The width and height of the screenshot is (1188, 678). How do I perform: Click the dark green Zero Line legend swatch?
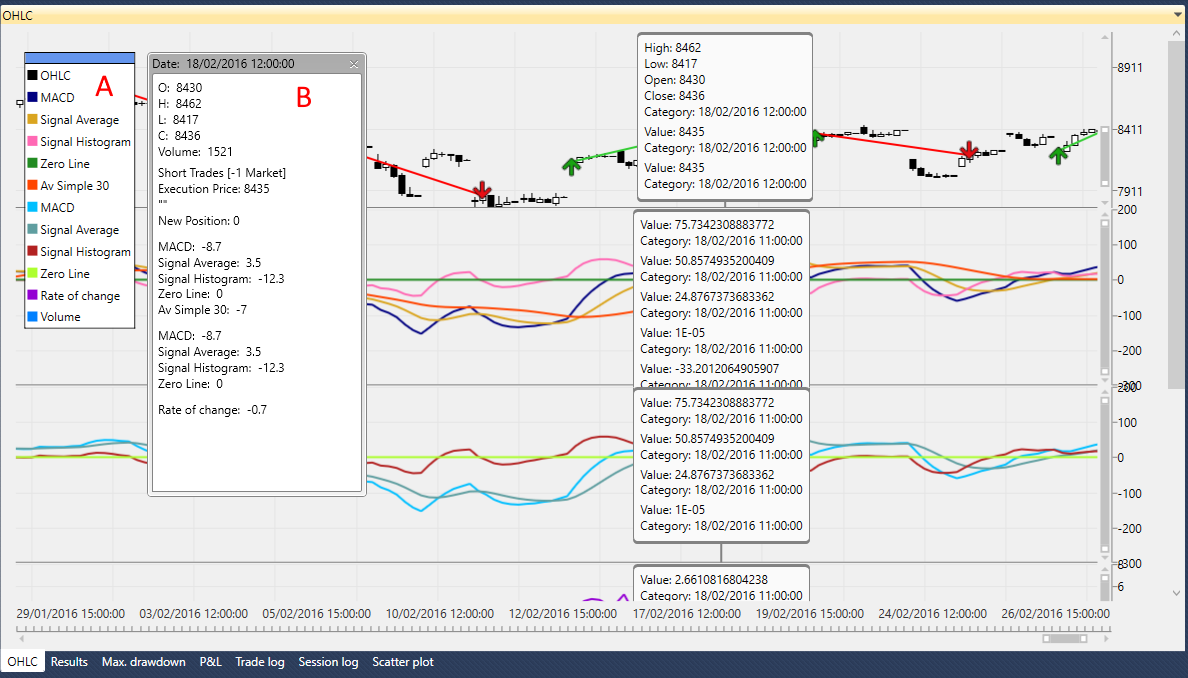coord(33,163)
